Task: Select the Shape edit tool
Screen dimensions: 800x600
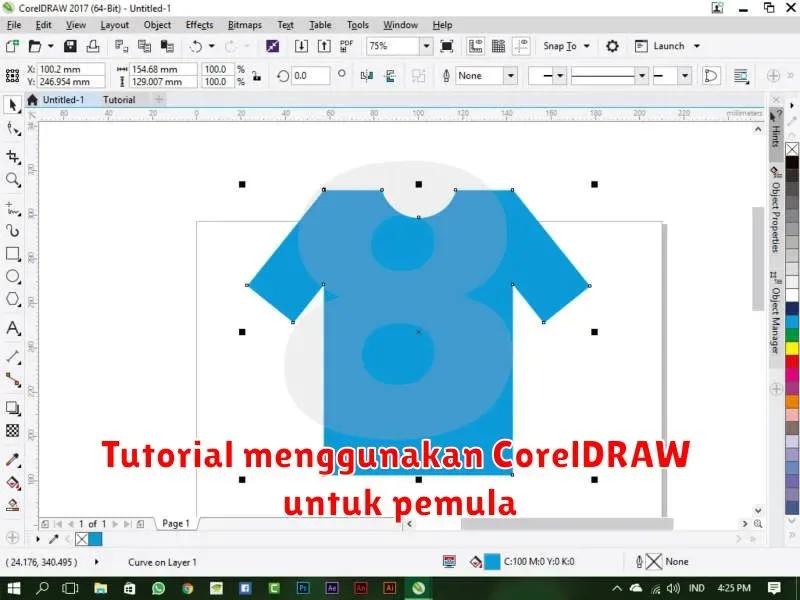Action: tap(13, 130)
